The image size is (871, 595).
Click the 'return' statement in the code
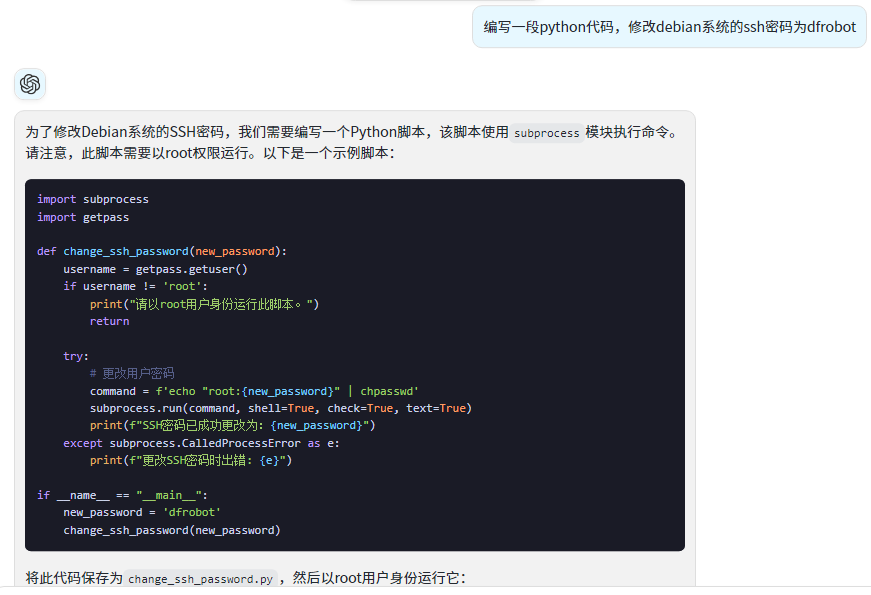point(109,321)
